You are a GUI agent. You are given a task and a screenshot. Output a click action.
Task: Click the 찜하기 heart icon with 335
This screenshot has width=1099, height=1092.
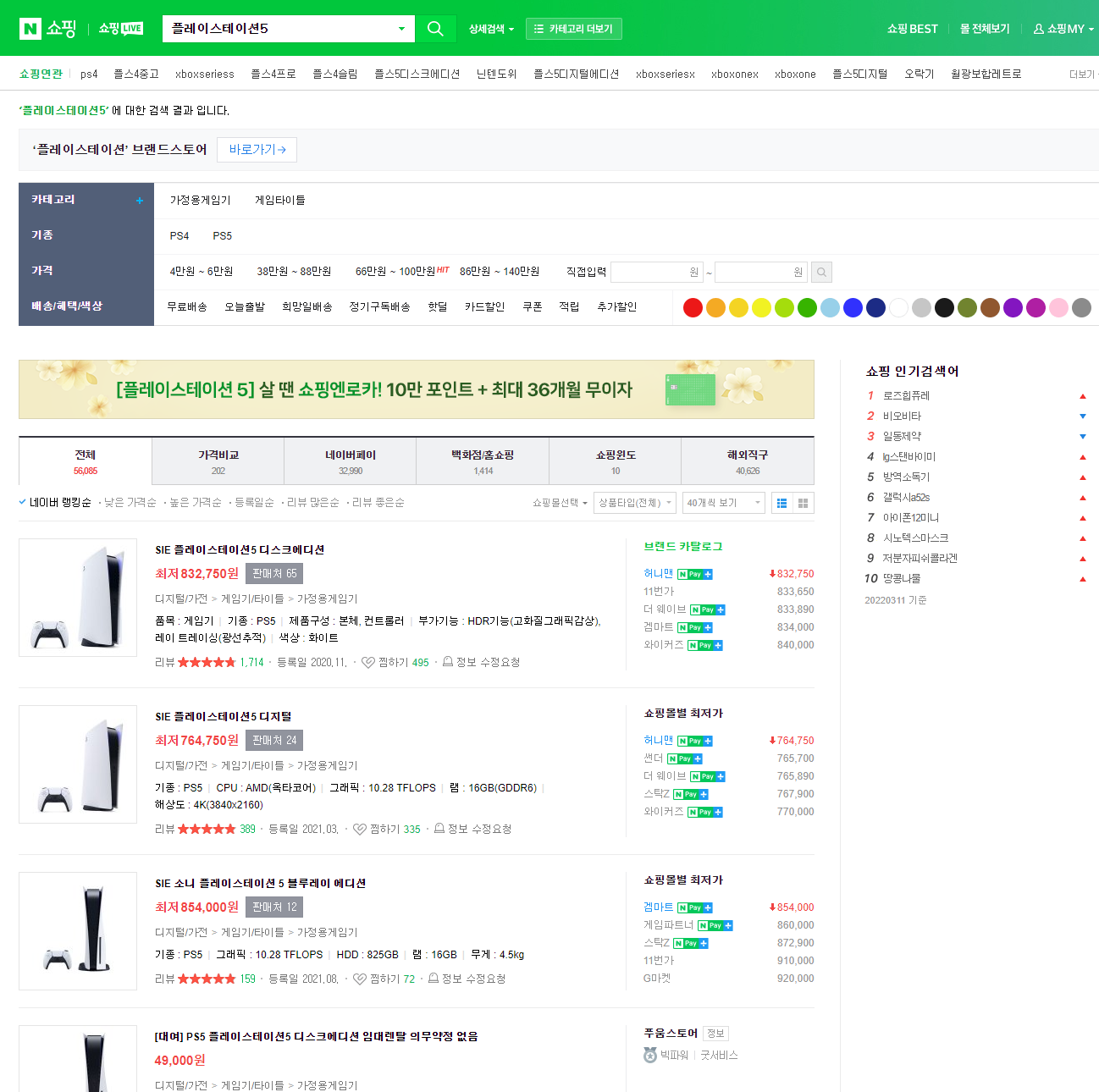click(x=360, y=830)
